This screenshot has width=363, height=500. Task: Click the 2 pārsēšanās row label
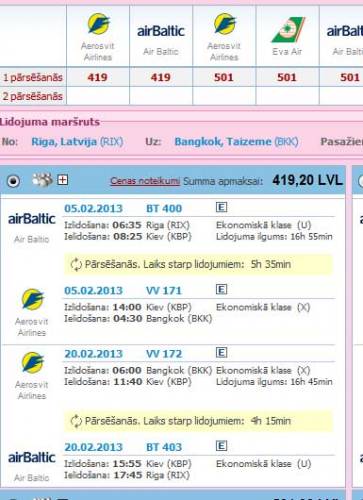(33, 96)
